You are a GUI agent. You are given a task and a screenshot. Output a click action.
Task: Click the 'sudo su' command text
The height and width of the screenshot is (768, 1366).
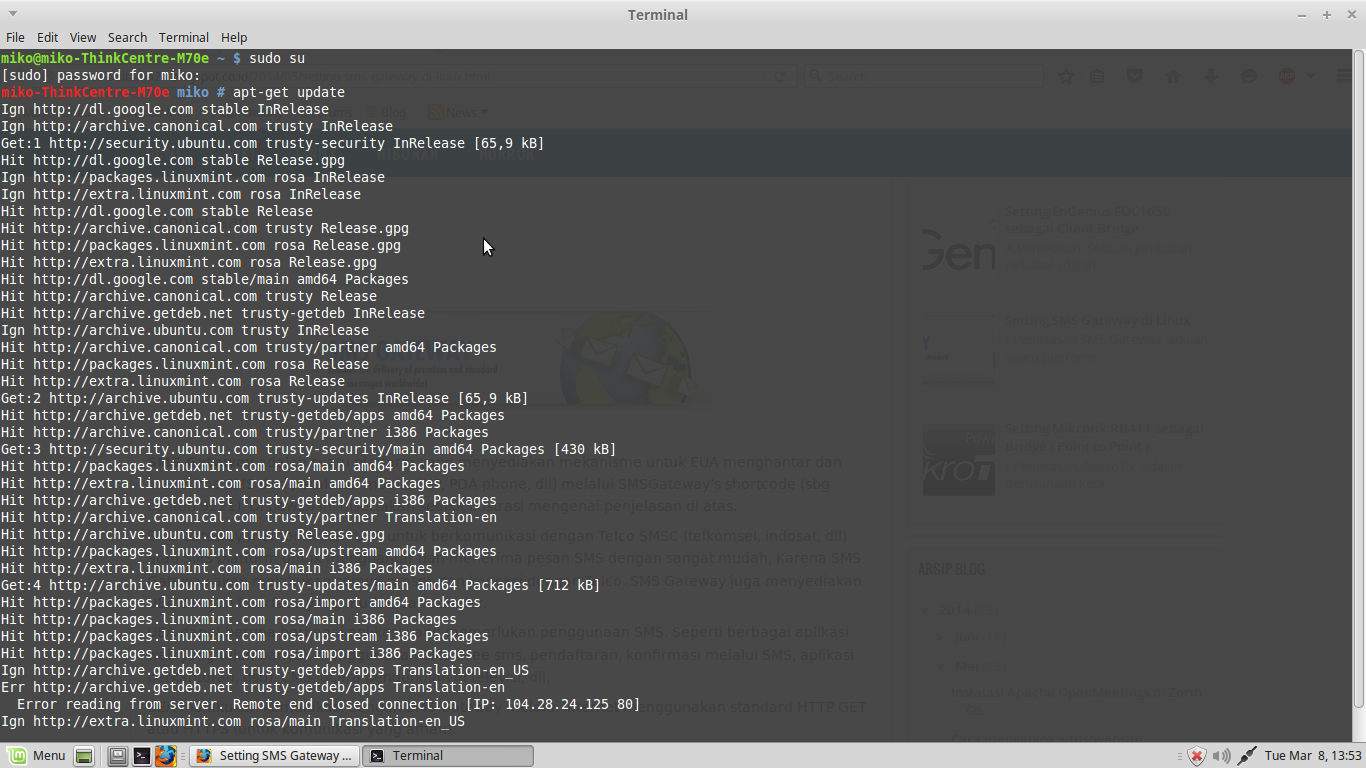point(277,58)
